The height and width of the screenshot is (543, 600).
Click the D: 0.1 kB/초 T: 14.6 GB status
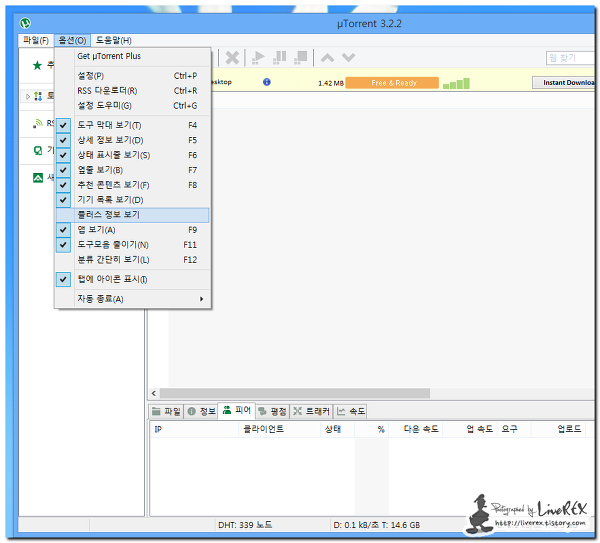click(x=377, y=525)
